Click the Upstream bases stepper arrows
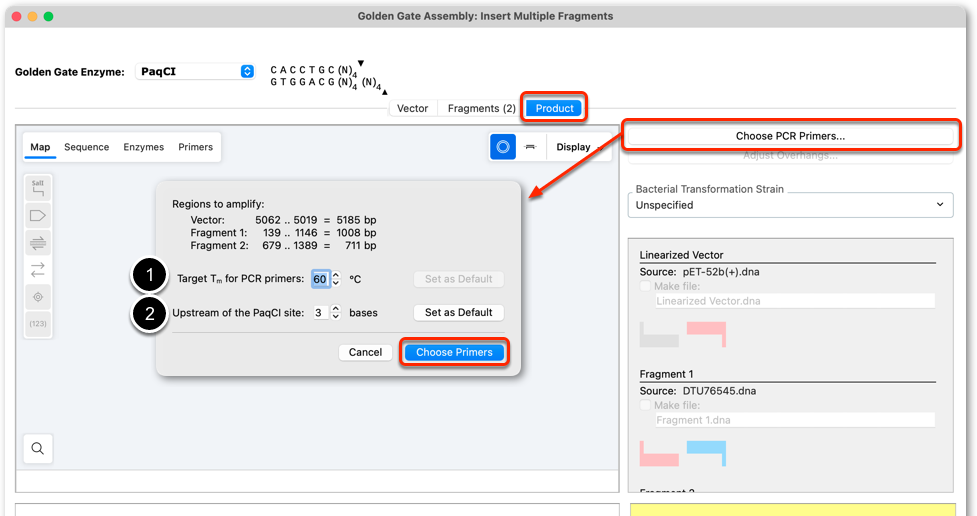This screenshot has width=977, height=516. [336, 312]
